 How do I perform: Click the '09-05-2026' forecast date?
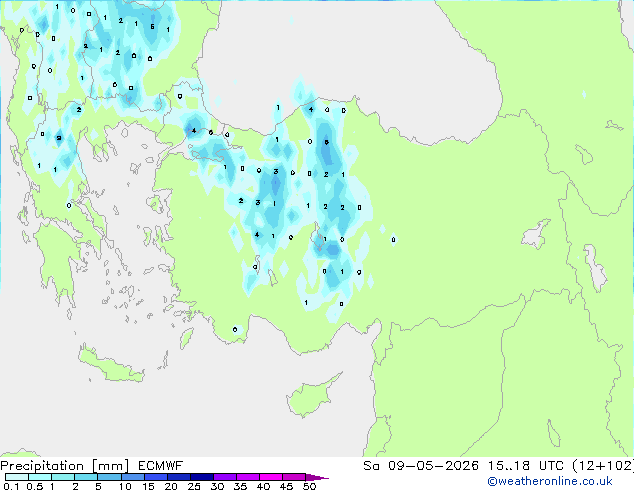pos(433,466)
